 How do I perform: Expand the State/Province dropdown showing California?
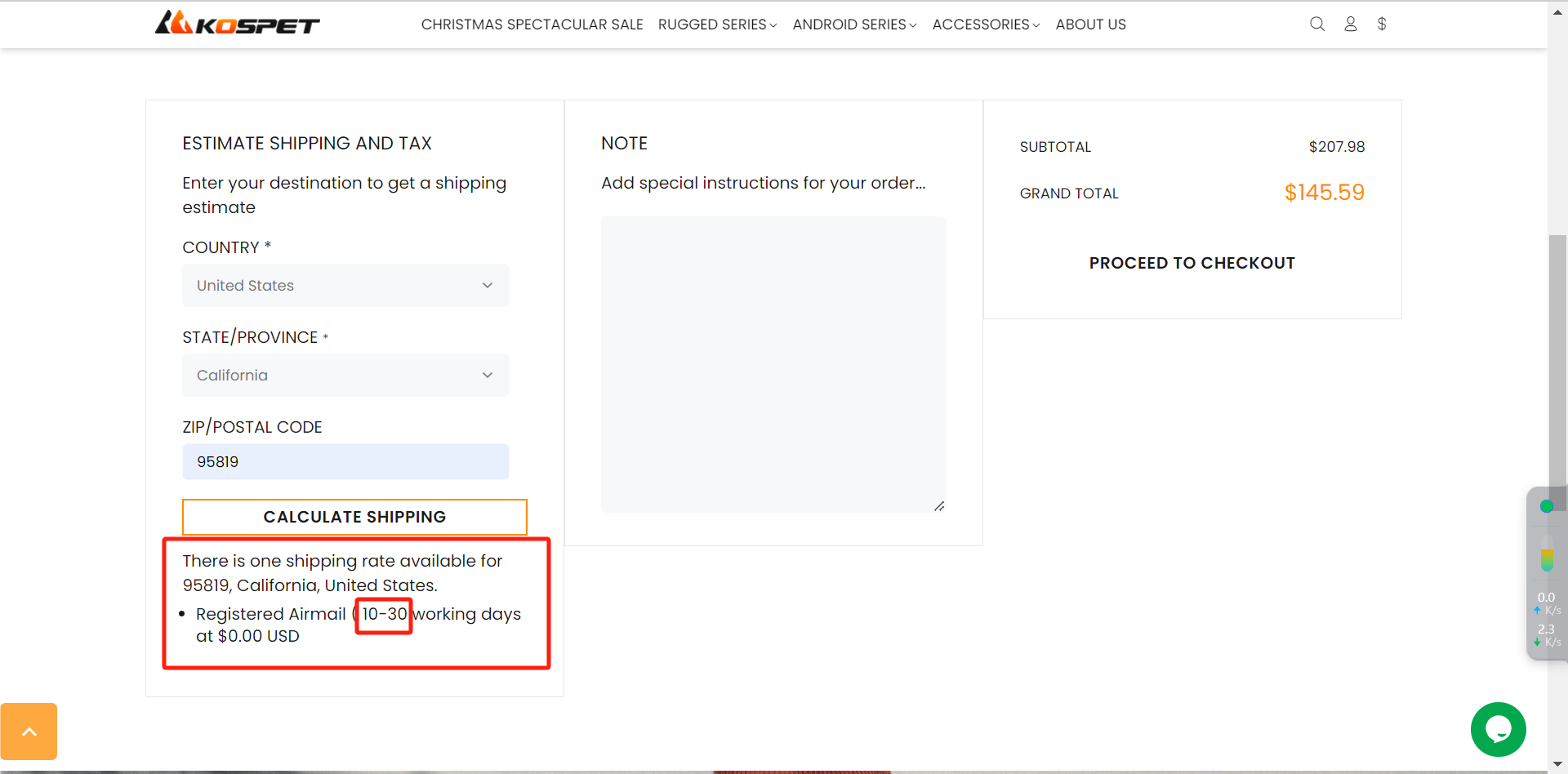[x=345, y=375]
